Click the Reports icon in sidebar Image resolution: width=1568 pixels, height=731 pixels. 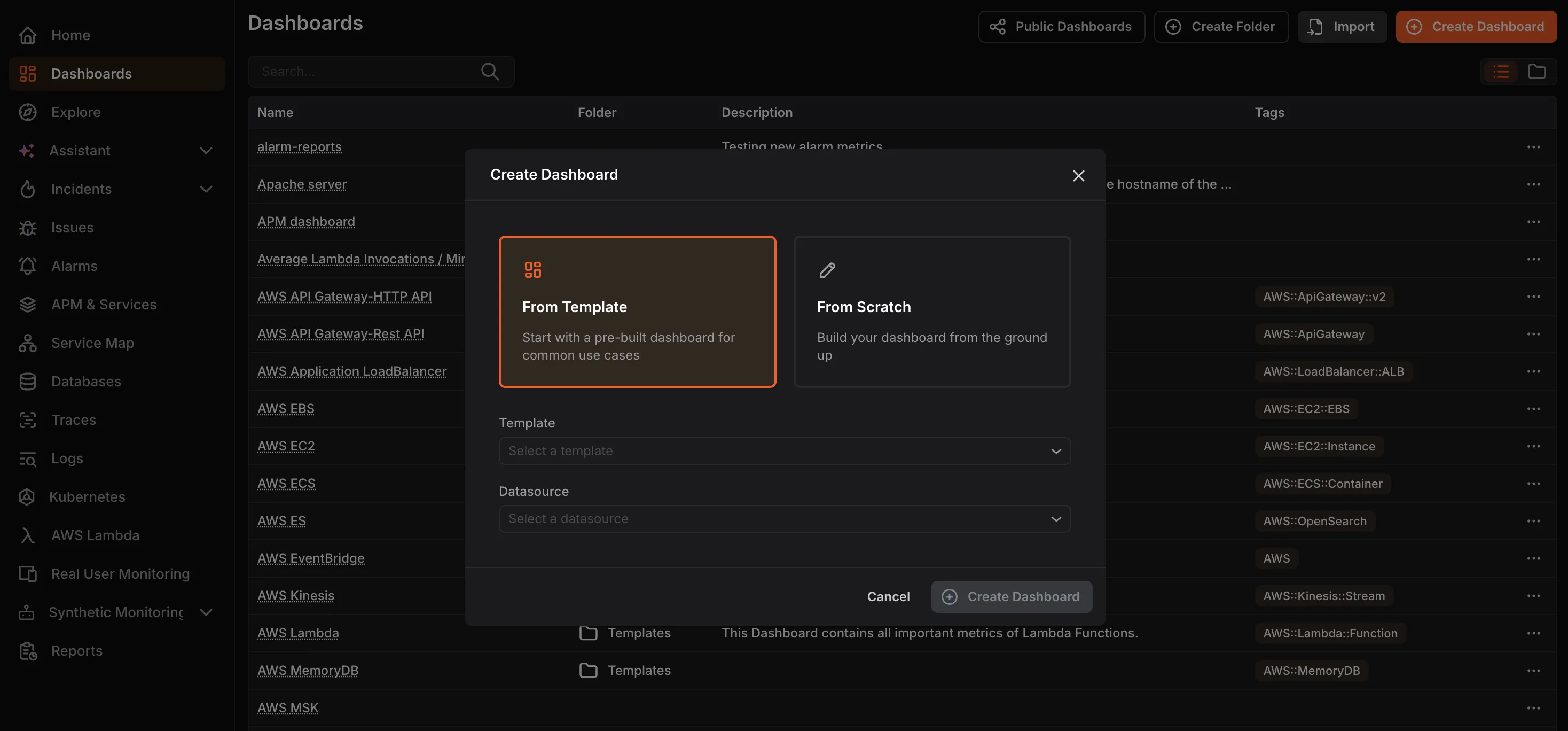pyautogui.click(x=27, y=651)
